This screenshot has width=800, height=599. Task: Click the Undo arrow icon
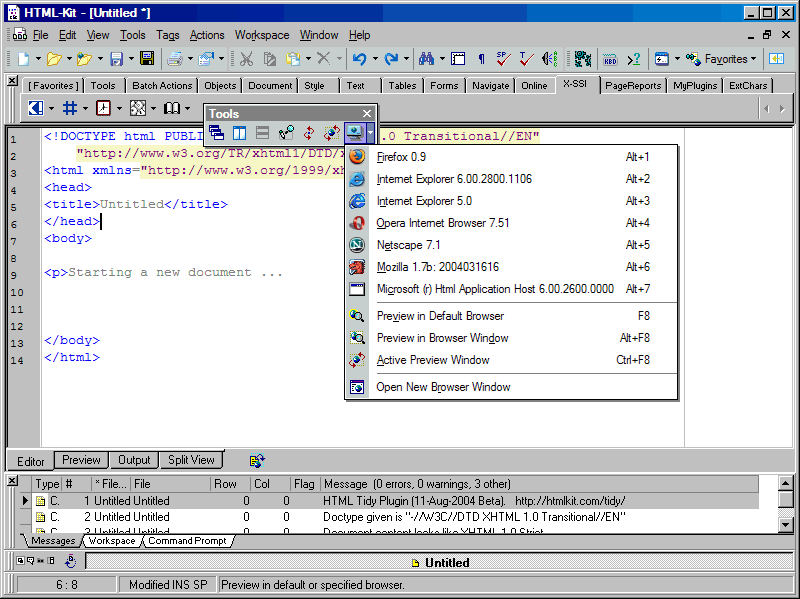[x=360, y=59]
